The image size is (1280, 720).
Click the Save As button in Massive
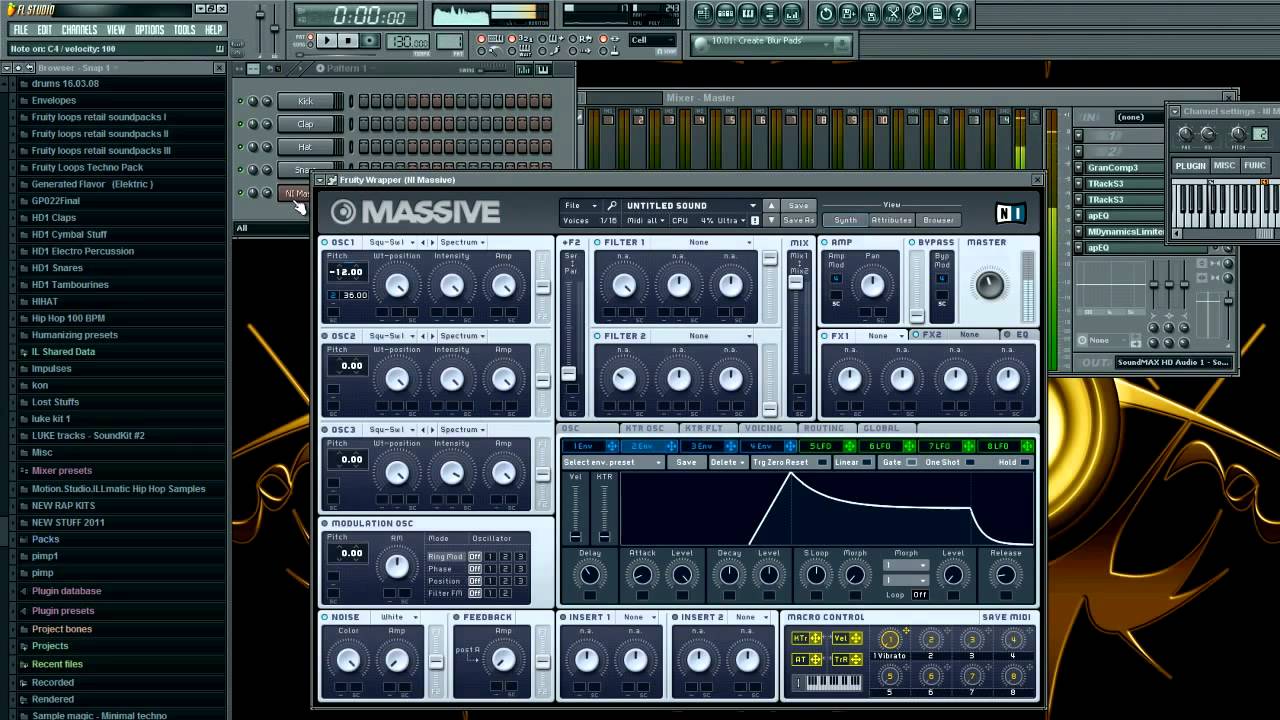pyautogui.click(x=798, y=220)
